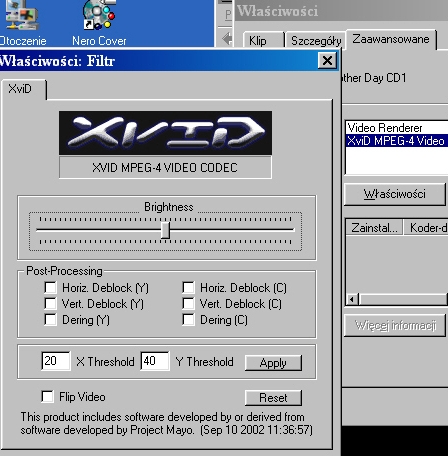
Task: Select Video Renderer in the filter list
Action: [397, 128]
